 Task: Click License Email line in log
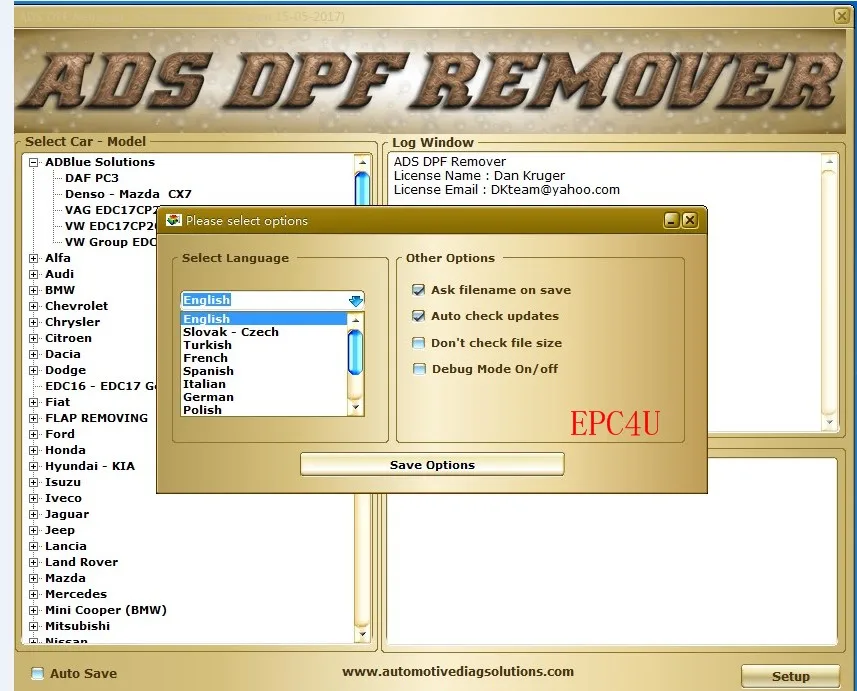click(507, 190)
